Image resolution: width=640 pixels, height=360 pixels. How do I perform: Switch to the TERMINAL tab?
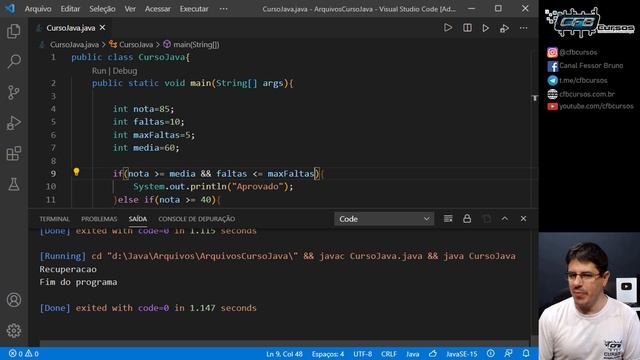pyautogui.click(x=54, y=219)
